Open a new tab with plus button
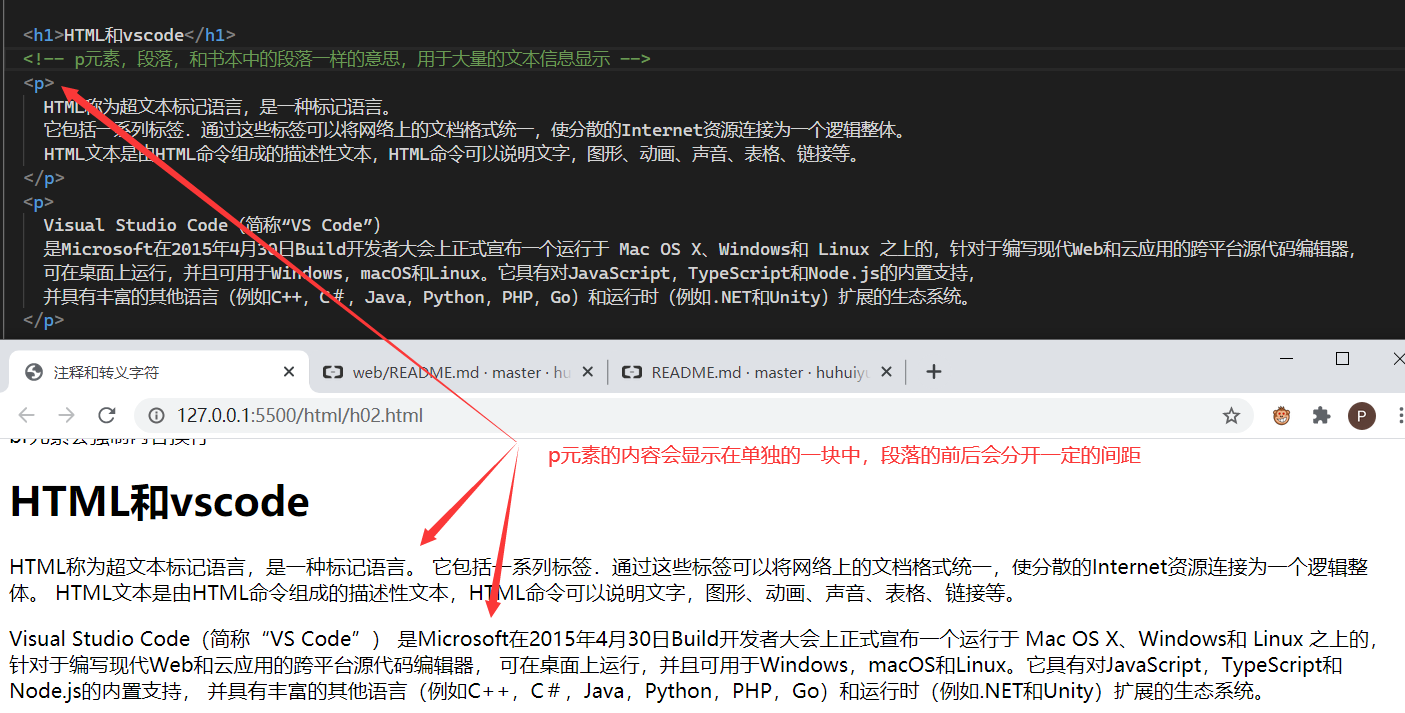The height and width of the screenshot is (713, 1405). 933,372
